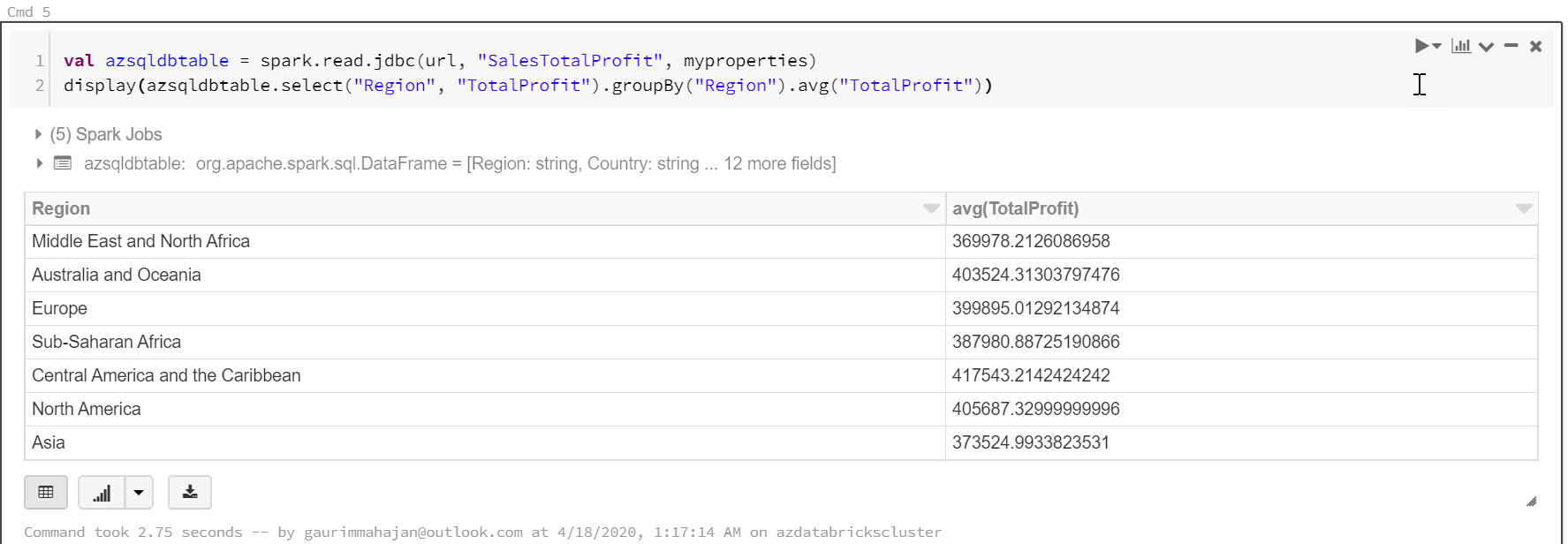
Task: Open the Region column sort menu
Action: (x=931, y=208)
